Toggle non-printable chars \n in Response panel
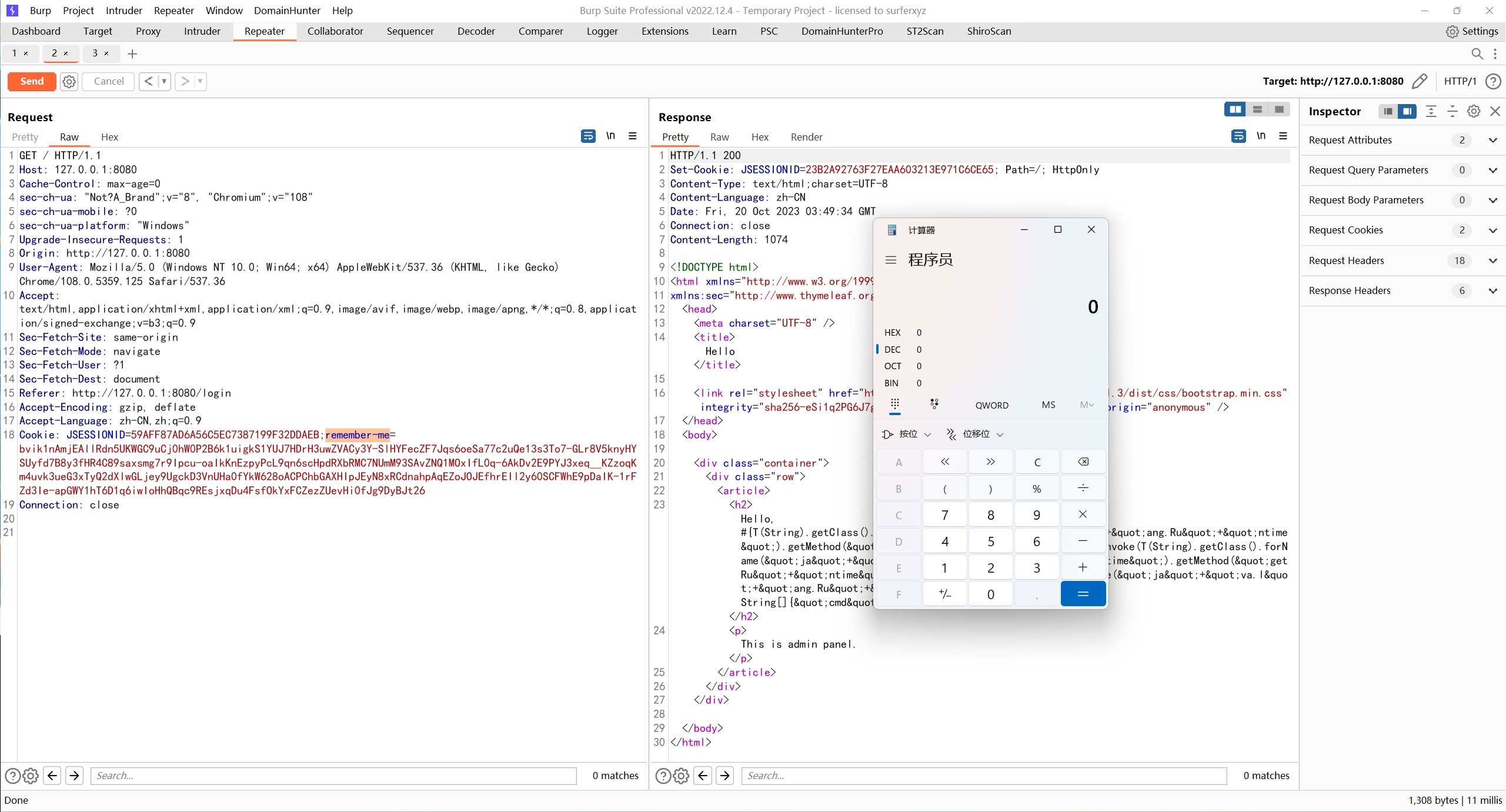Image resolution: width=1506 pixels, height=812 pixels. (x=1261, y=136)
